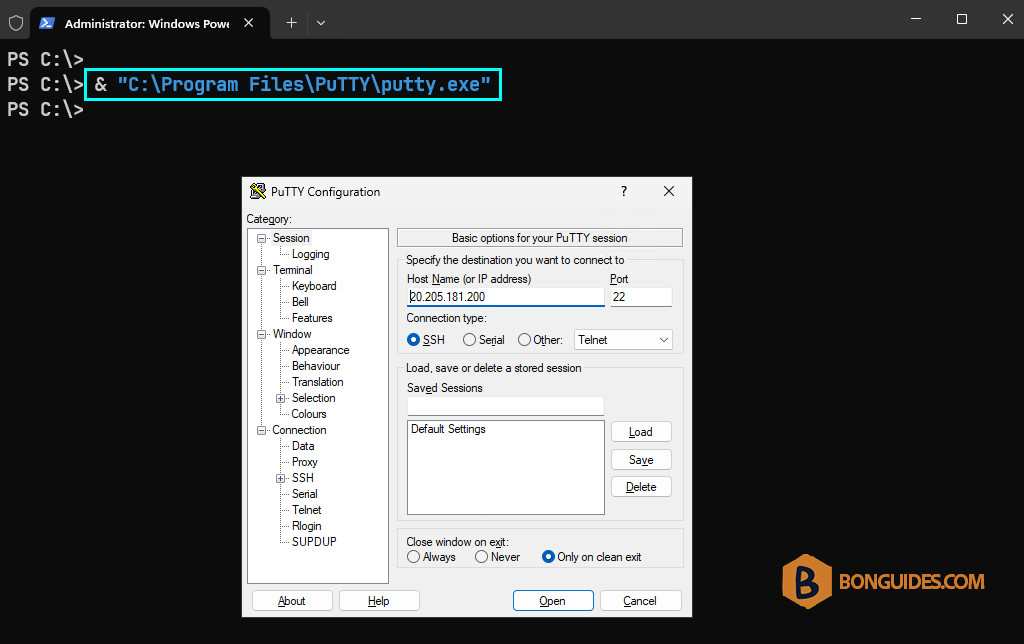Click the About button
This screenshot has height=644, width=1024.
(292, 601)
